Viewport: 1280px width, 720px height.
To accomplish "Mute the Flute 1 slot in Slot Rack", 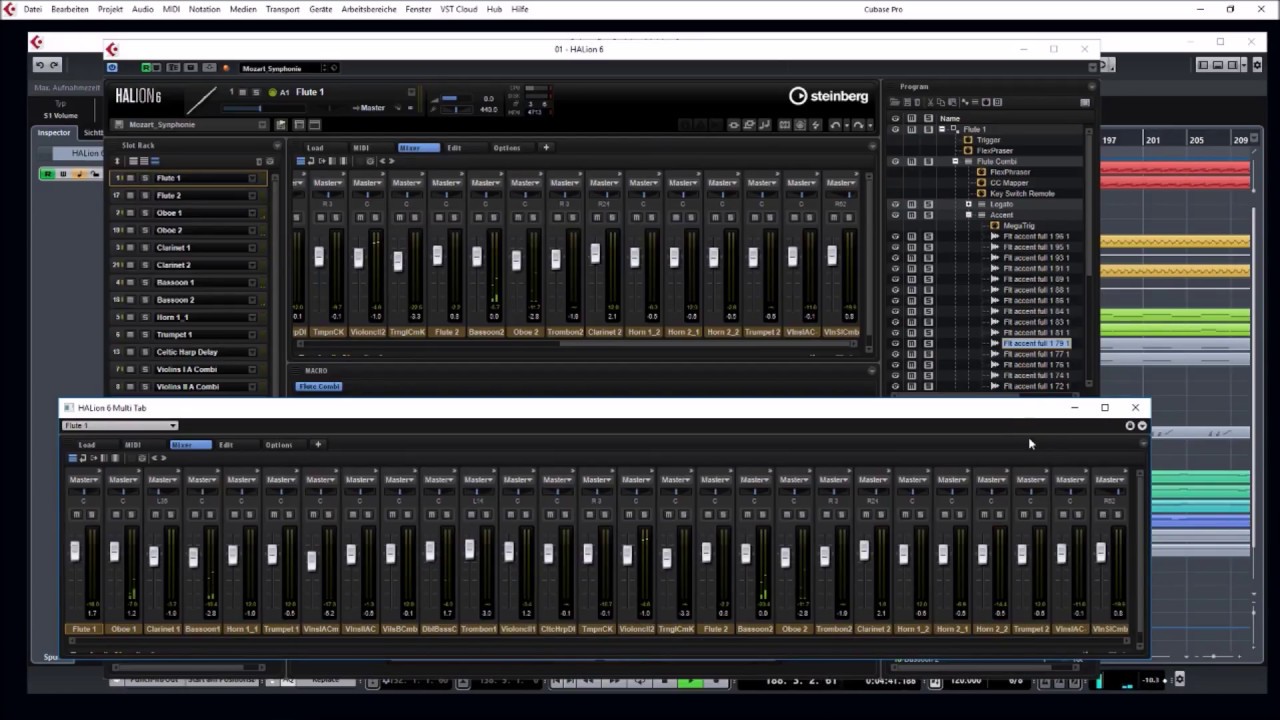I will coord(130,178).
